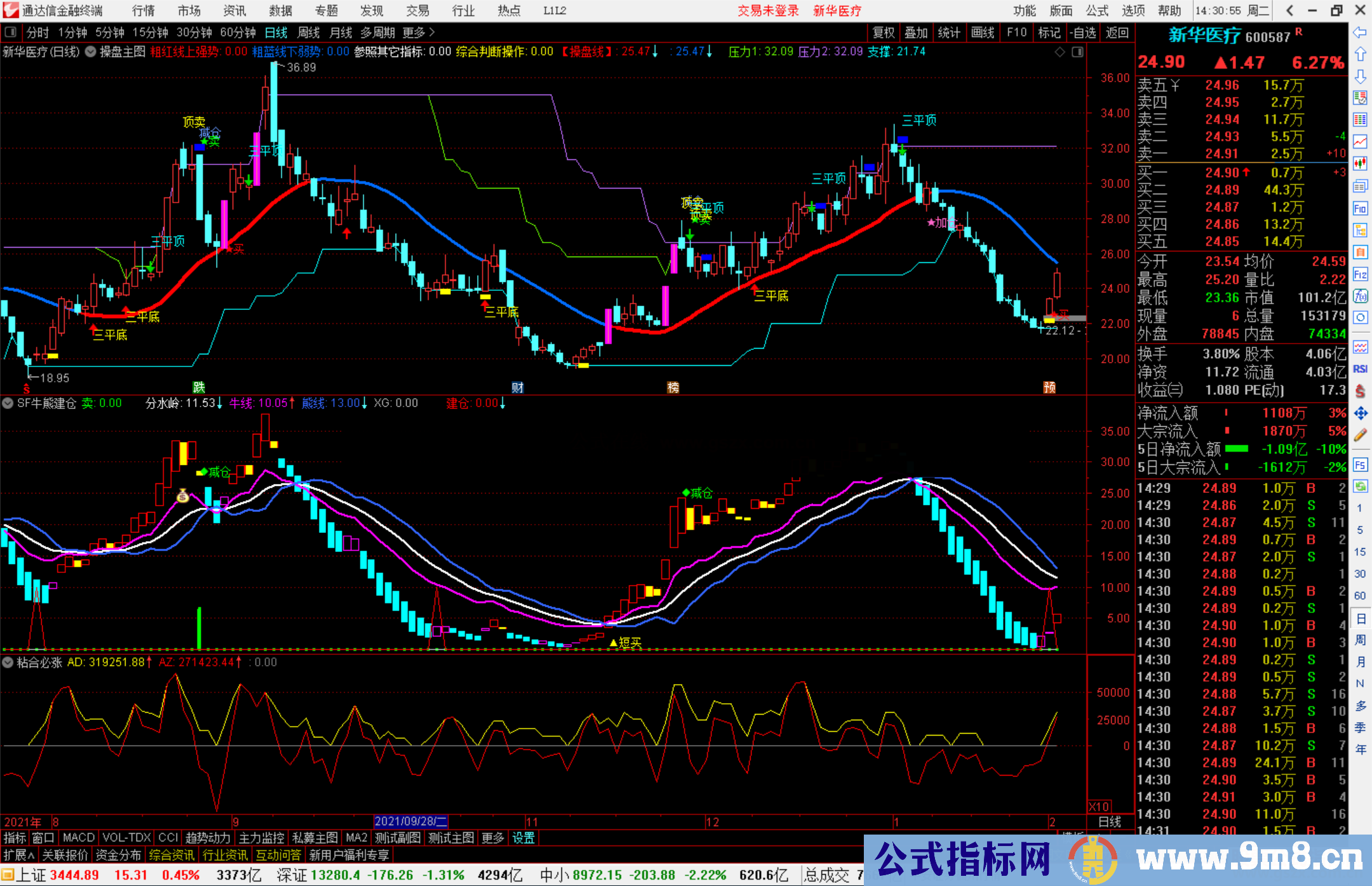Click the back arrow icon in right sidebar
1372x886 pixels.
[1360, 32]
